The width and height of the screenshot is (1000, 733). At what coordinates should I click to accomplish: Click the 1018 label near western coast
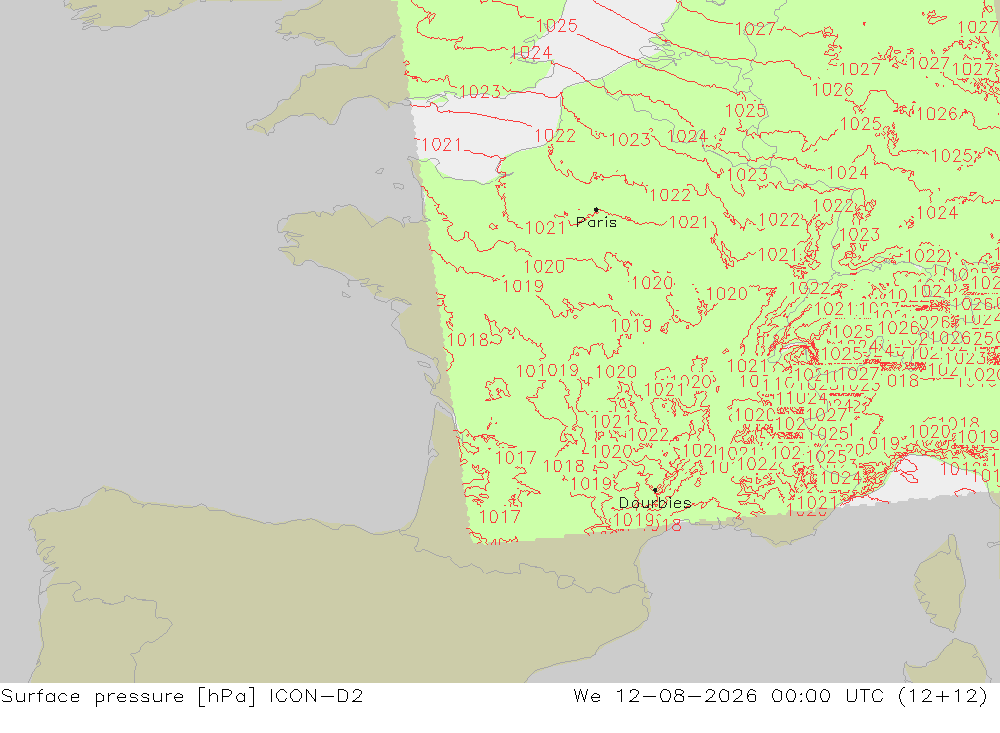tap(467, 340)
